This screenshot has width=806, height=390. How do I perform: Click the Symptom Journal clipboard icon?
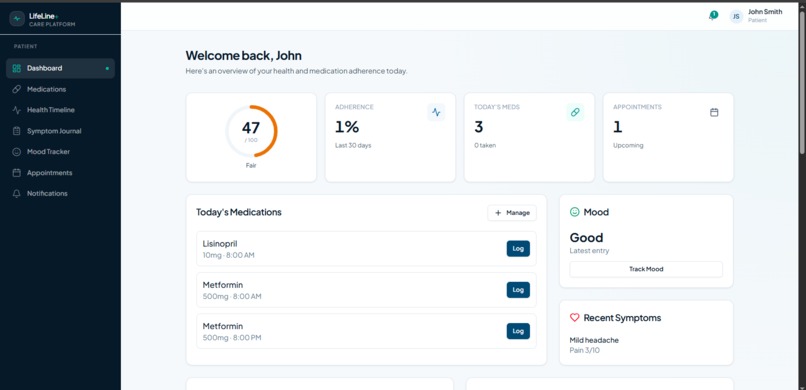pyautogui.click(x=16, y=131)
